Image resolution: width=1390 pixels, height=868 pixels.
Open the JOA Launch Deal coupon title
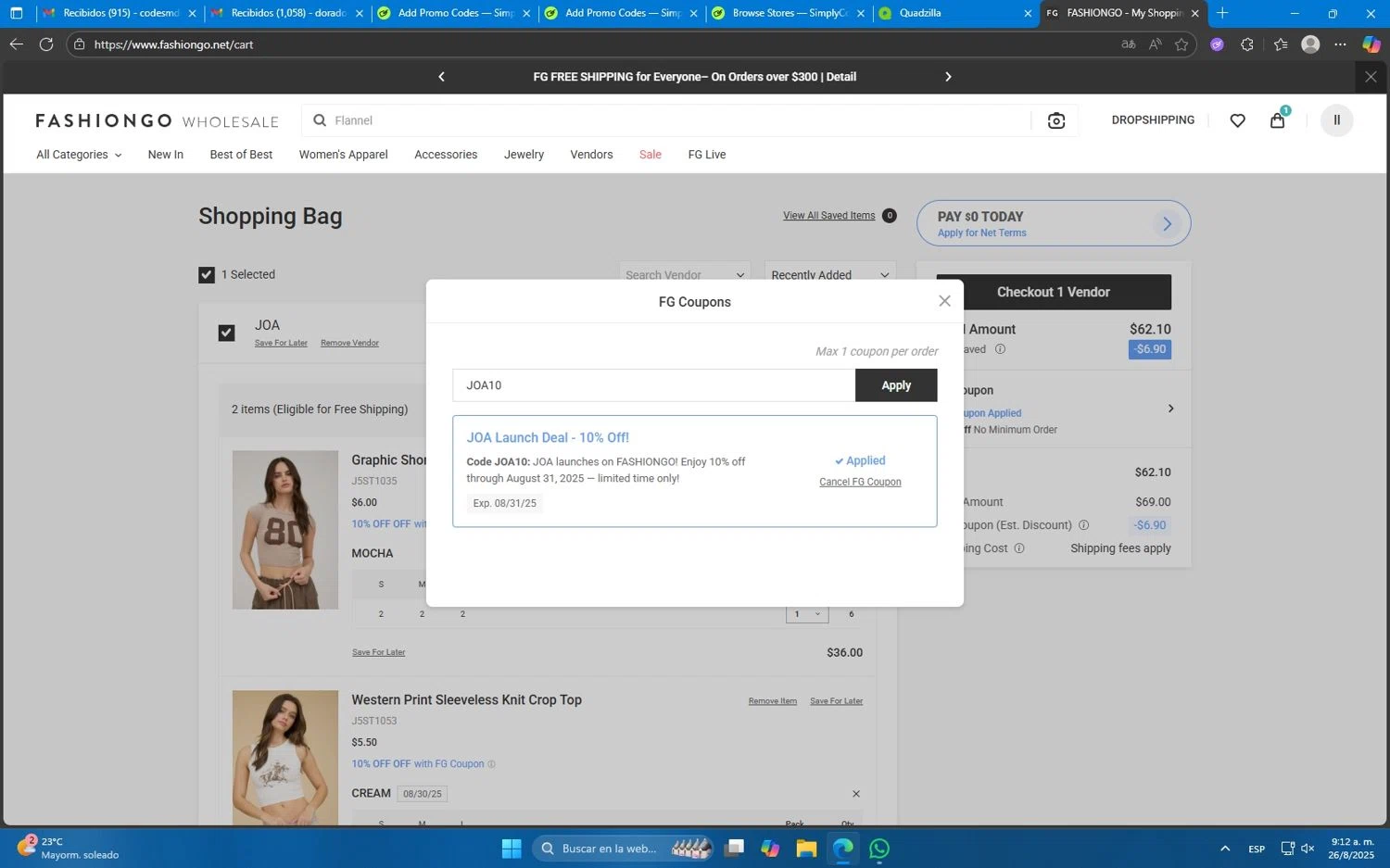(x=548, y=437)
